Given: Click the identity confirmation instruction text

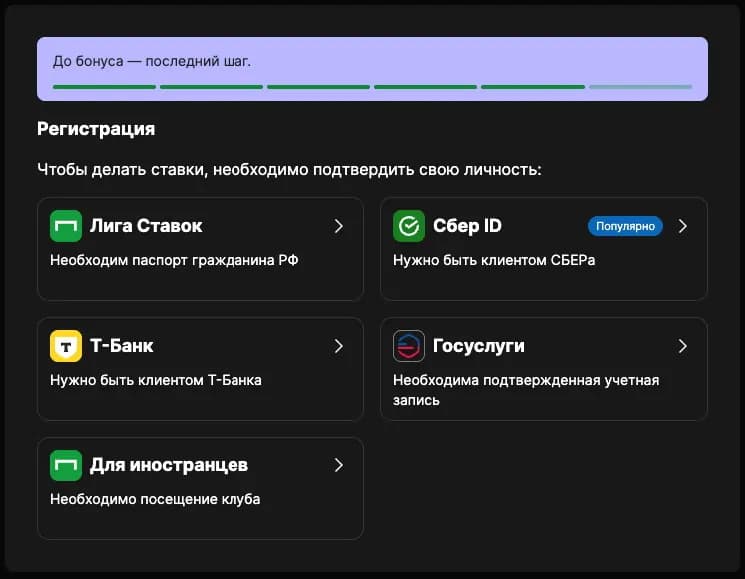Looking at the screenshot, I should 289,170.
